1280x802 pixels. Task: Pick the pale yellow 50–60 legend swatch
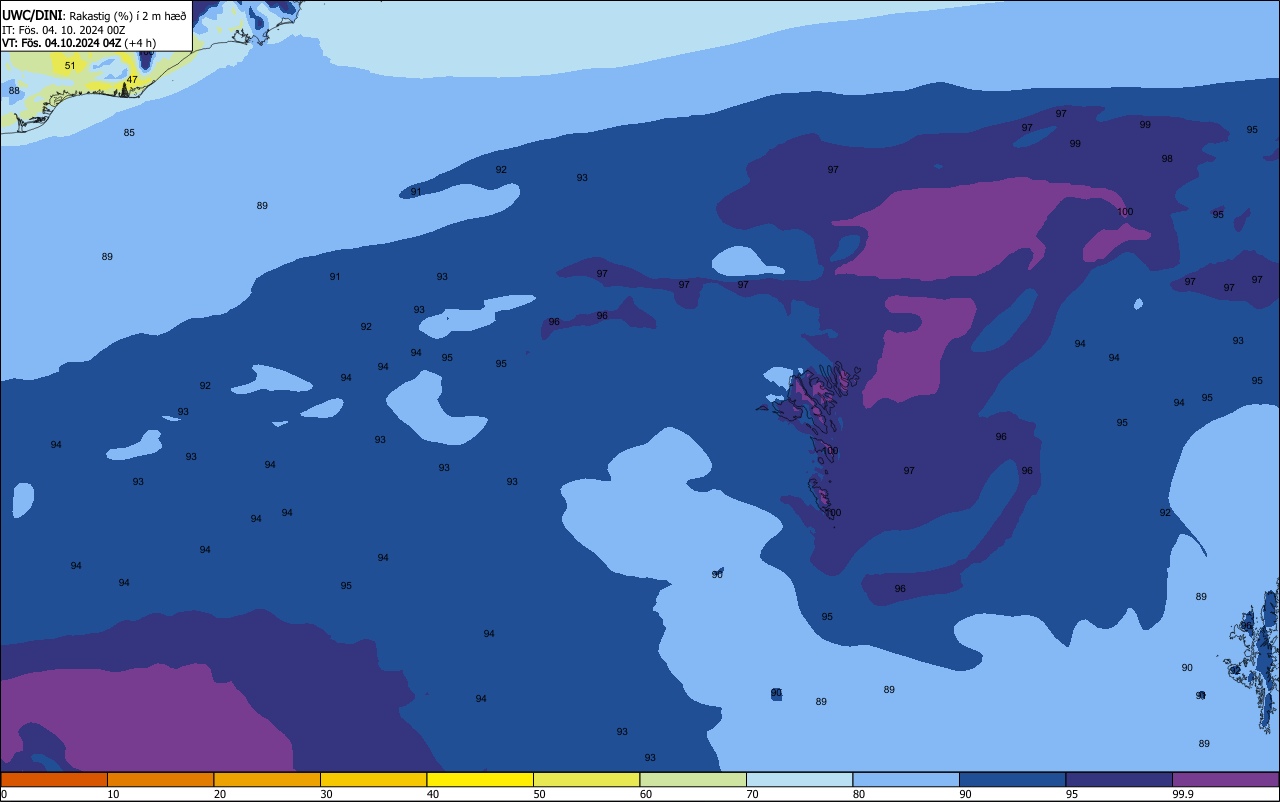pyautogui.click(x=586, y=779)
